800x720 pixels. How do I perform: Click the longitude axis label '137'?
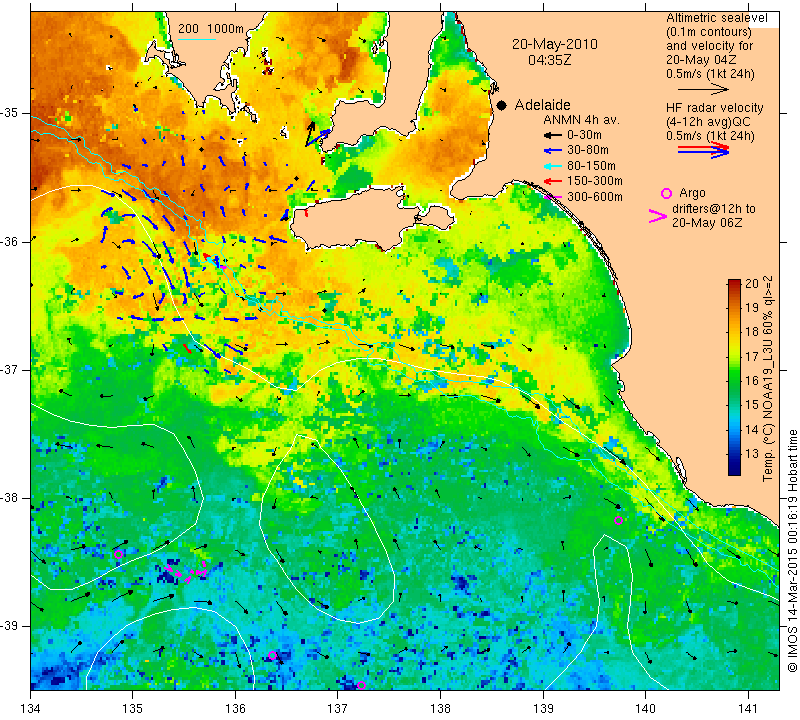tap(338, 709)
